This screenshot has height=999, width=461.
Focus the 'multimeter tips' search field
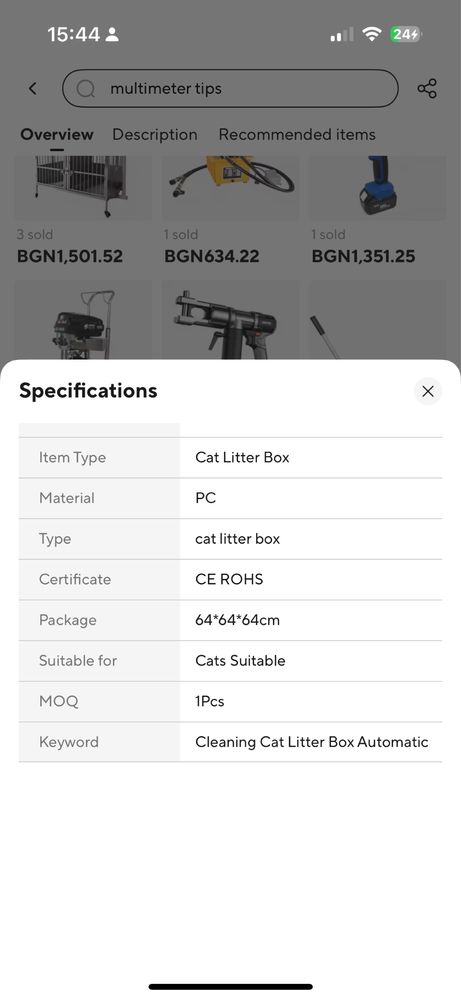pos(230,89)
